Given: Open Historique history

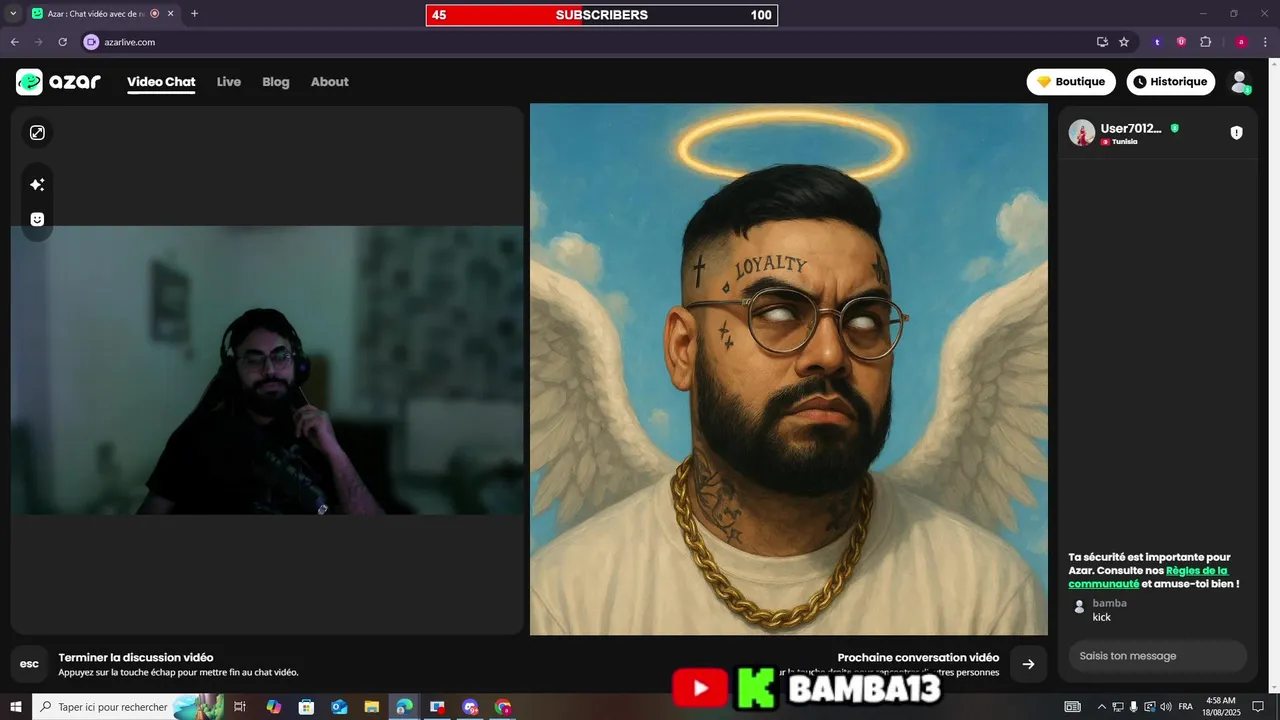Looking at the screenshot, I should 1170,82.
